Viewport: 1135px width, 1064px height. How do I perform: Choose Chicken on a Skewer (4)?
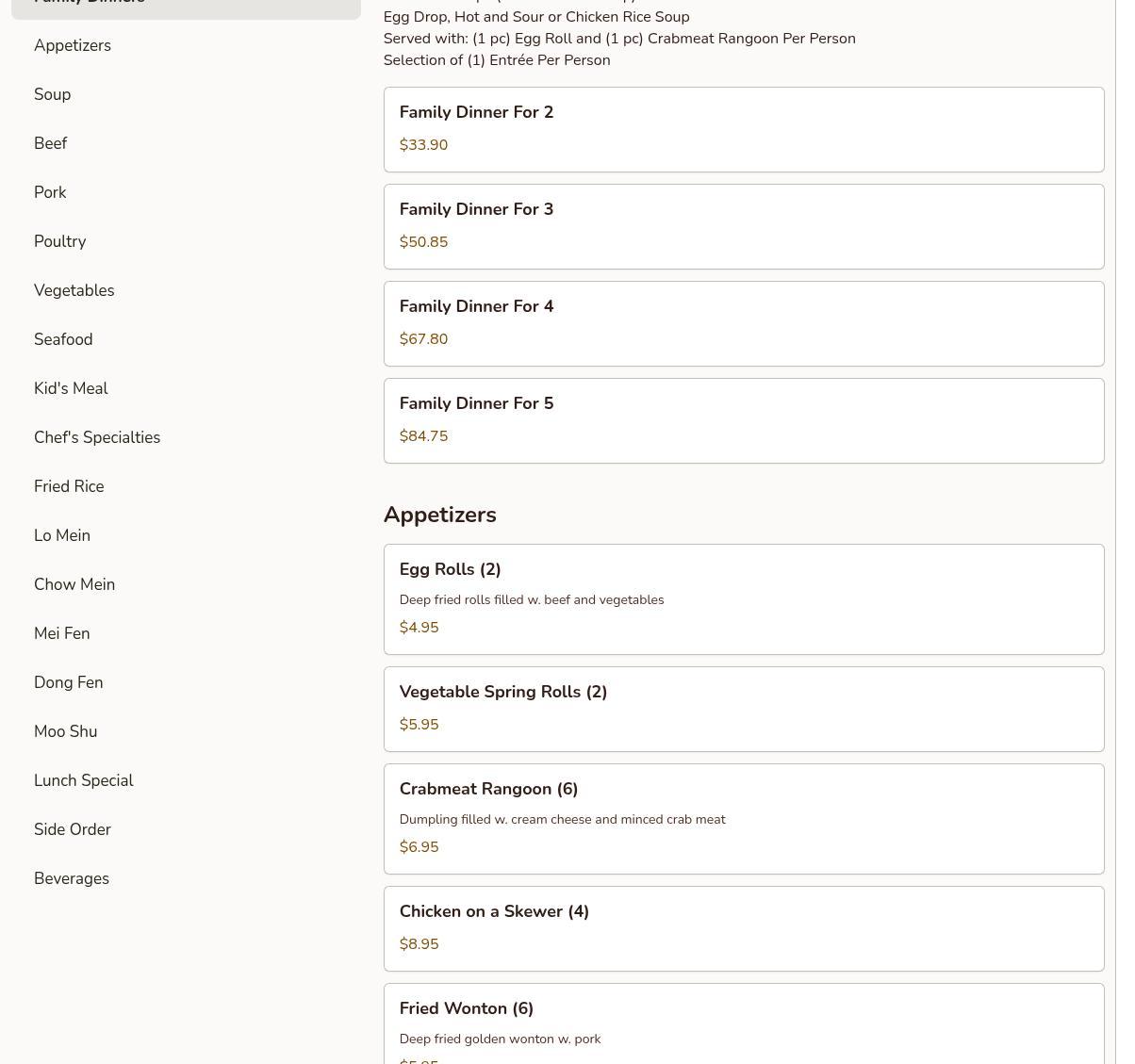pyautogui.click(x=743, y=928)
